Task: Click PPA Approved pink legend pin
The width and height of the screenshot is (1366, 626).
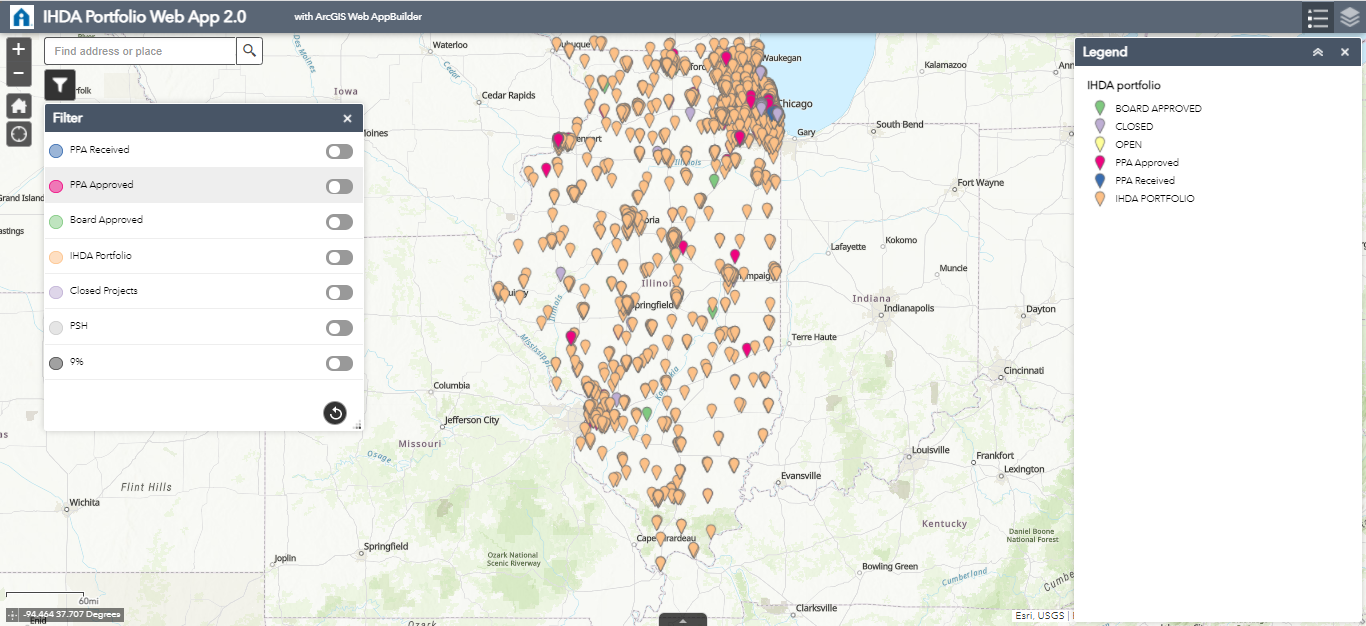Action: [1100, 162]
